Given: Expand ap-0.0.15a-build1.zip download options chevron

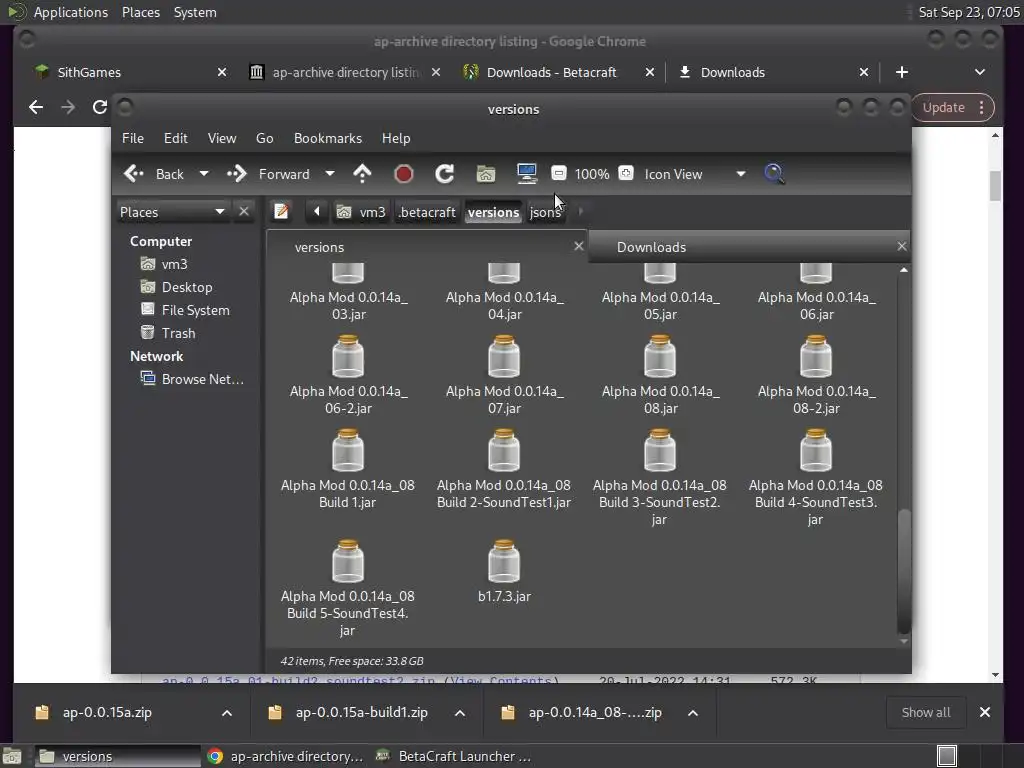Looking at the screenshot, I should point(460,713).
